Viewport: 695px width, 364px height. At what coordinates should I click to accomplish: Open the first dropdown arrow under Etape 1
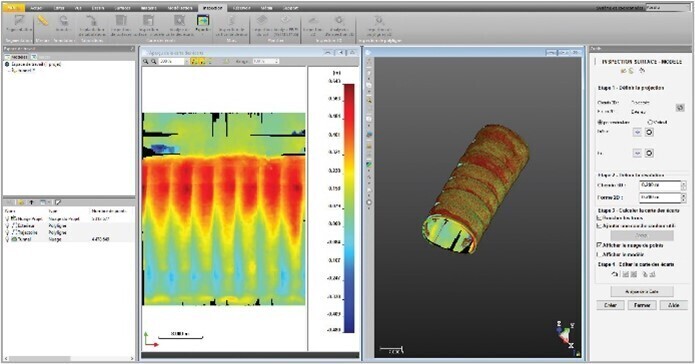[x=637, y=132]
